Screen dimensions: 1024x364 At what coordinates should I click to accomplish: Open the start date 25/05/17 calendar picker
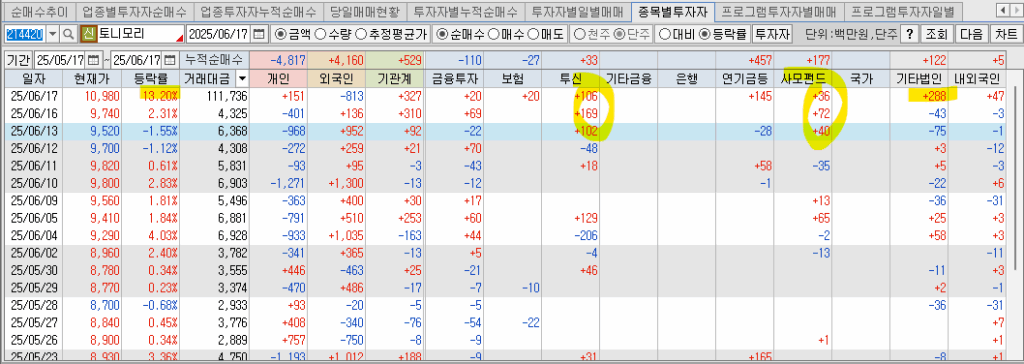click(93, 61)
